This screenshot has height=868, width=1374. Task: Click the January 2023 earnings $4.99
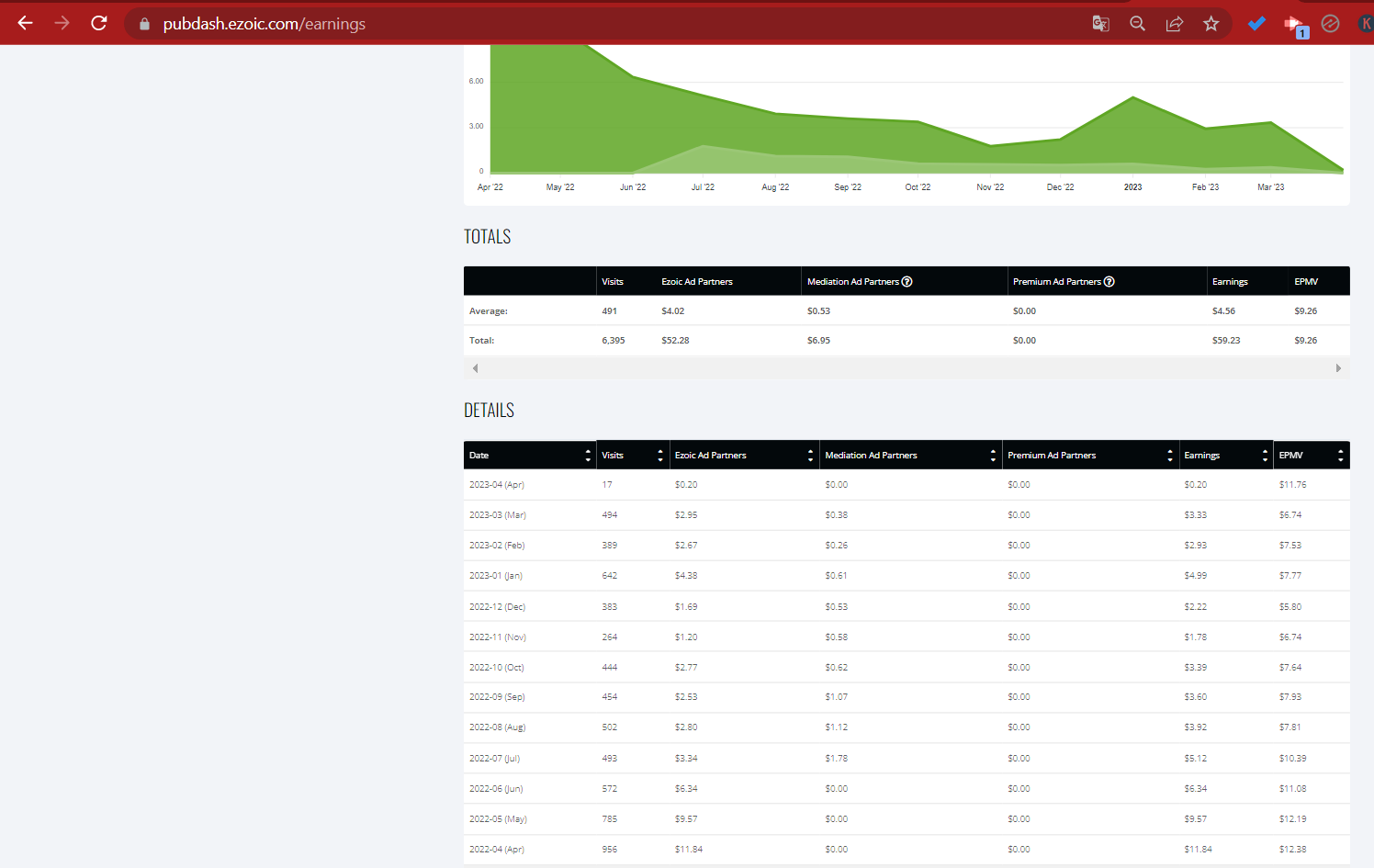1195,575
